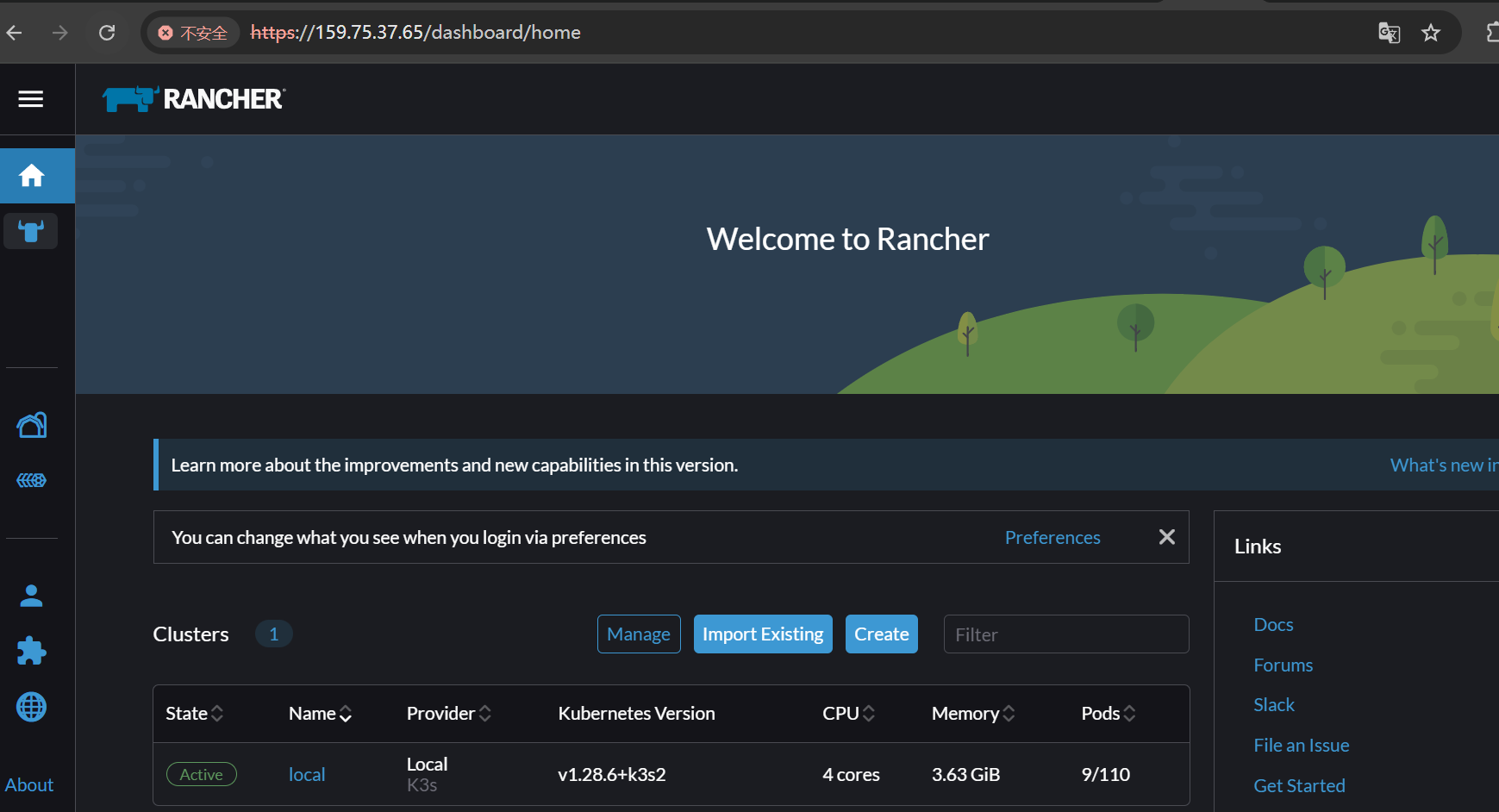The width and height of the screenshot is (1499, 812).
Task: Click the Kubernetes version v1.28.6+k3s2 cell
Action: [x=612, y=775]
